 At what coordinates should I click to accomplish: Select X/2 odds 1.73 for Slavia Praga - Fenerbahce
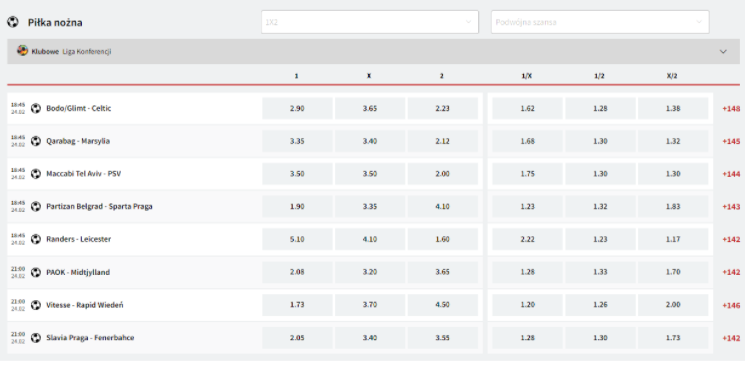(x=673, y=338)
